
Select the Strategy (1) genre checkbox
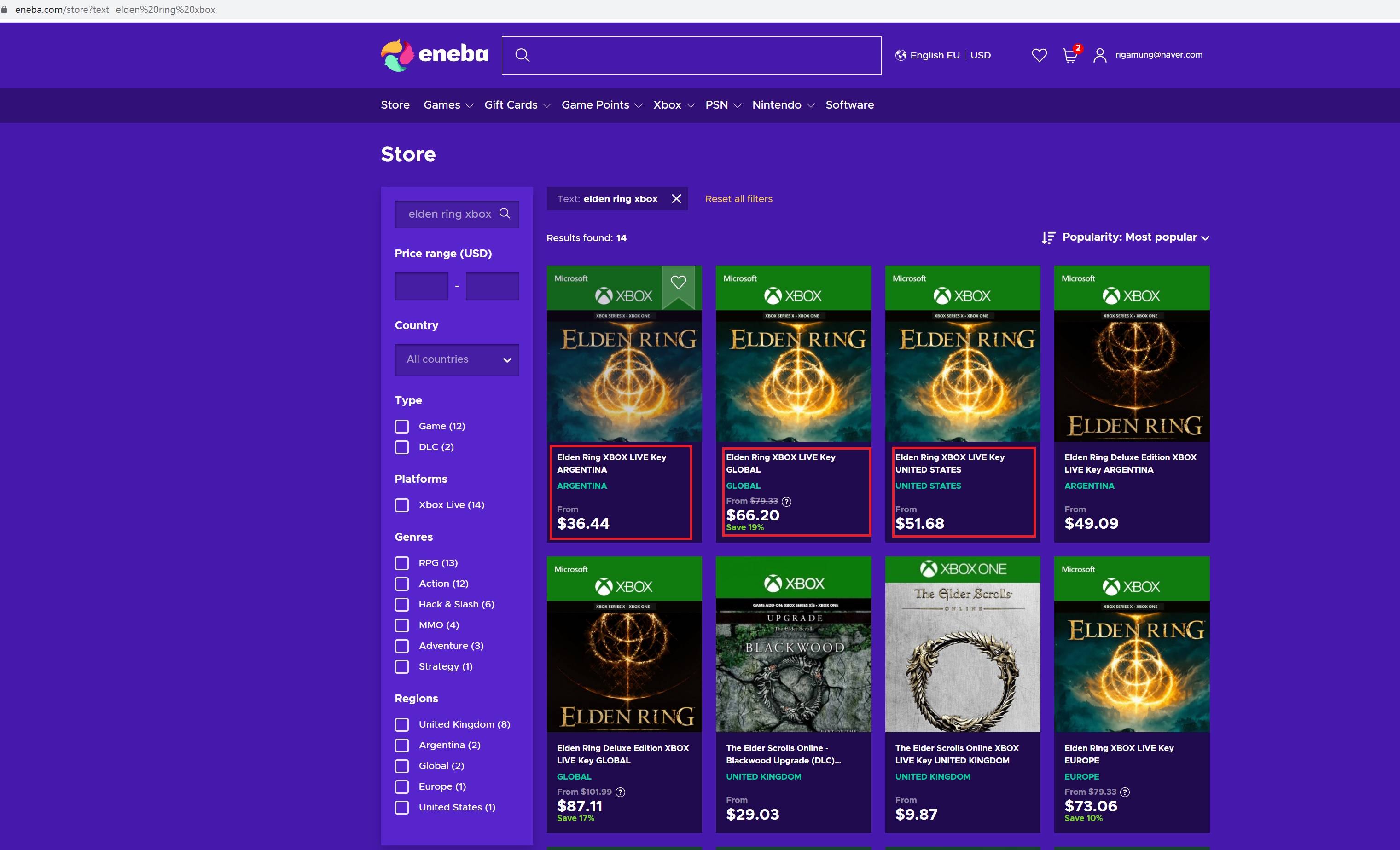click(x=402, y=666)
